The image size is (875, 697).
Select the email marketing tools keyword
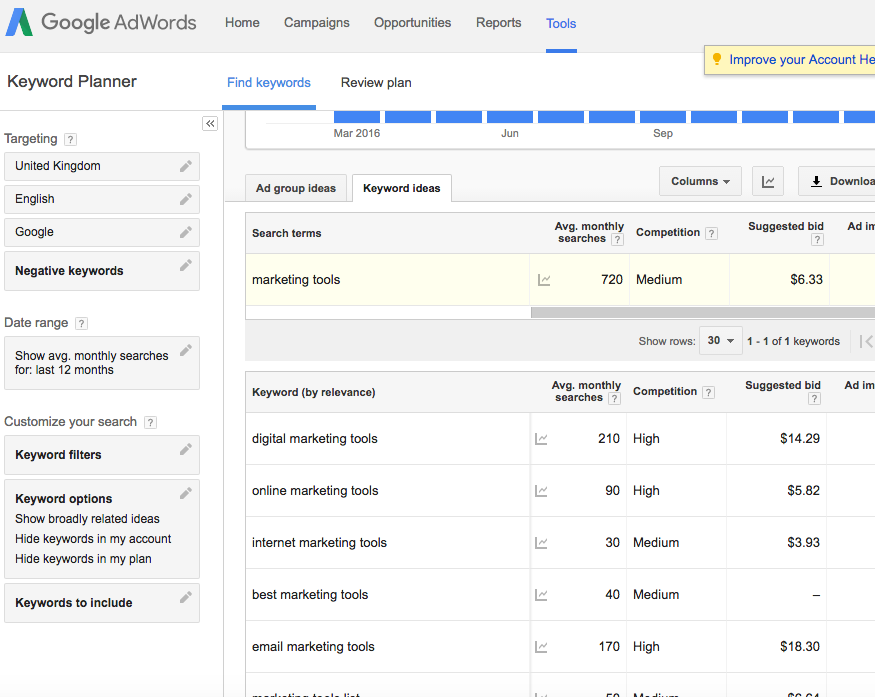pos(313,646)
